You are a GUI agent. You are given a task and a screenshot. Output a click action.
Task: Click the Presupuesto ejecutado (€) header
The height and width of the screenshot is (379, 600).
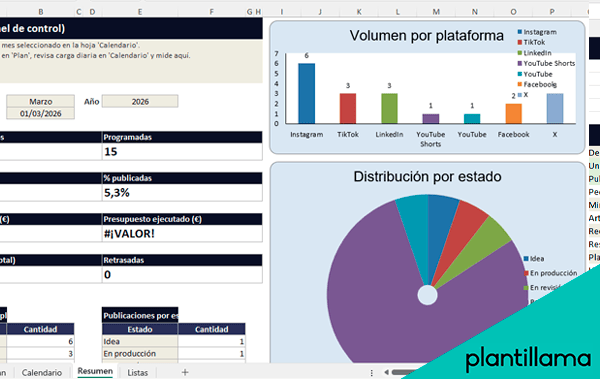[x=182, y=219]
